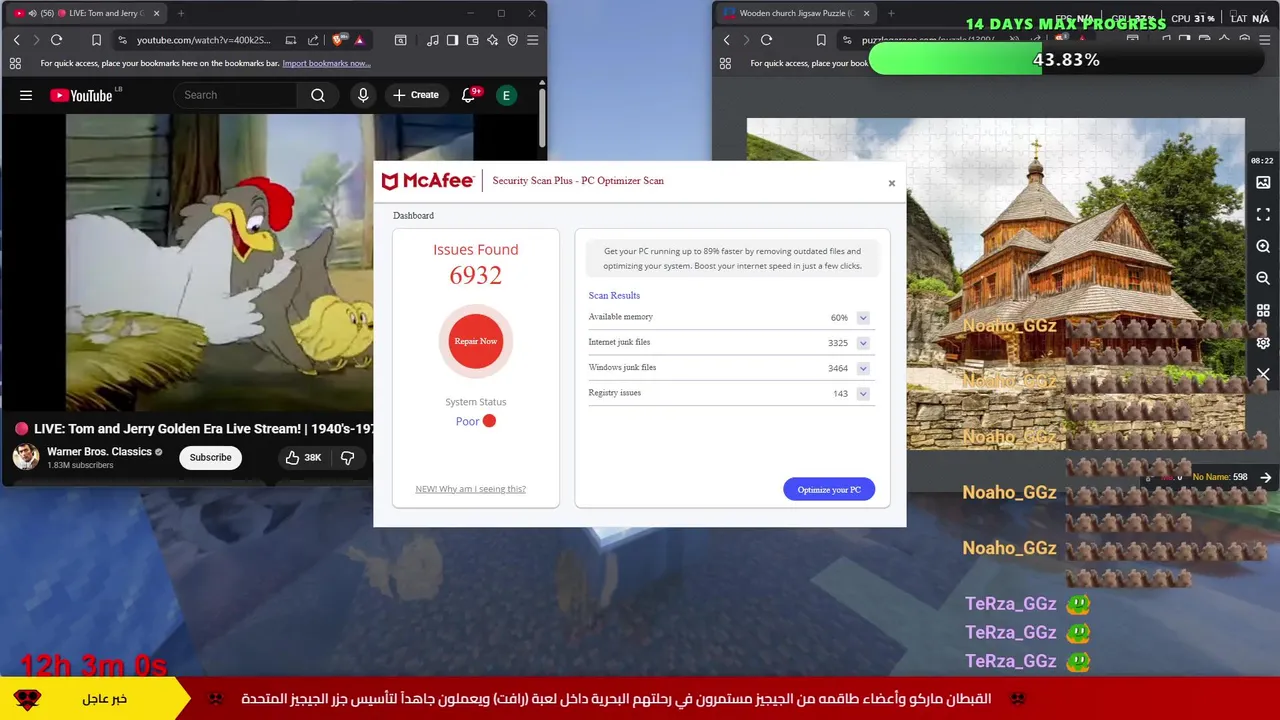The height and width of the screenshot is (720, 1280).
Task: Arrange puzzle pieces with the grid icon
Action: (1263, 311)
